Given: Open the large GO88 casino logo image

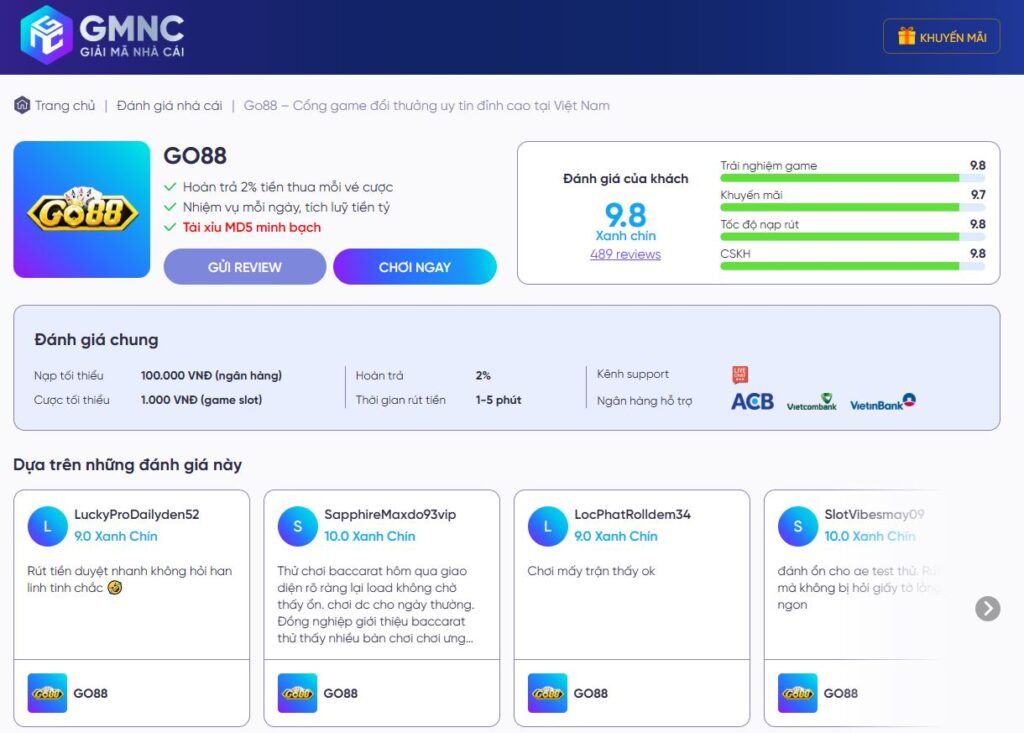Looking at the screenshot, I should [x=82, y=210].
